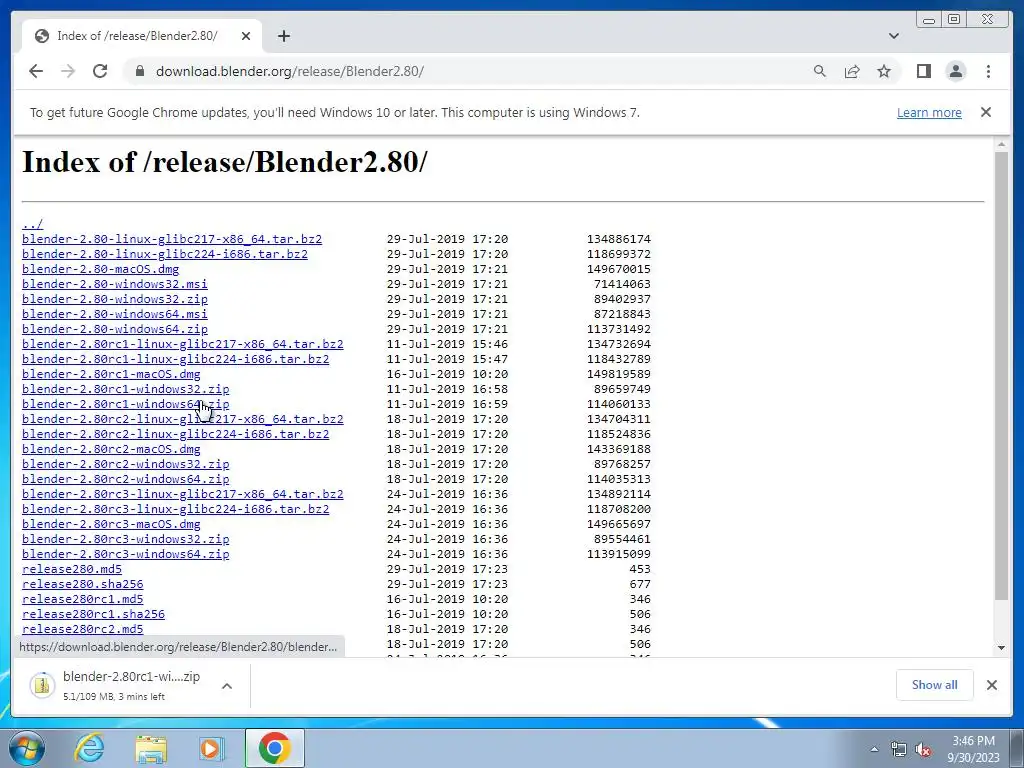Viewport: 1024px width, 768px height.
Task: Open the zoom magnifier icon in address bar
Action: [x=820, y=71]
